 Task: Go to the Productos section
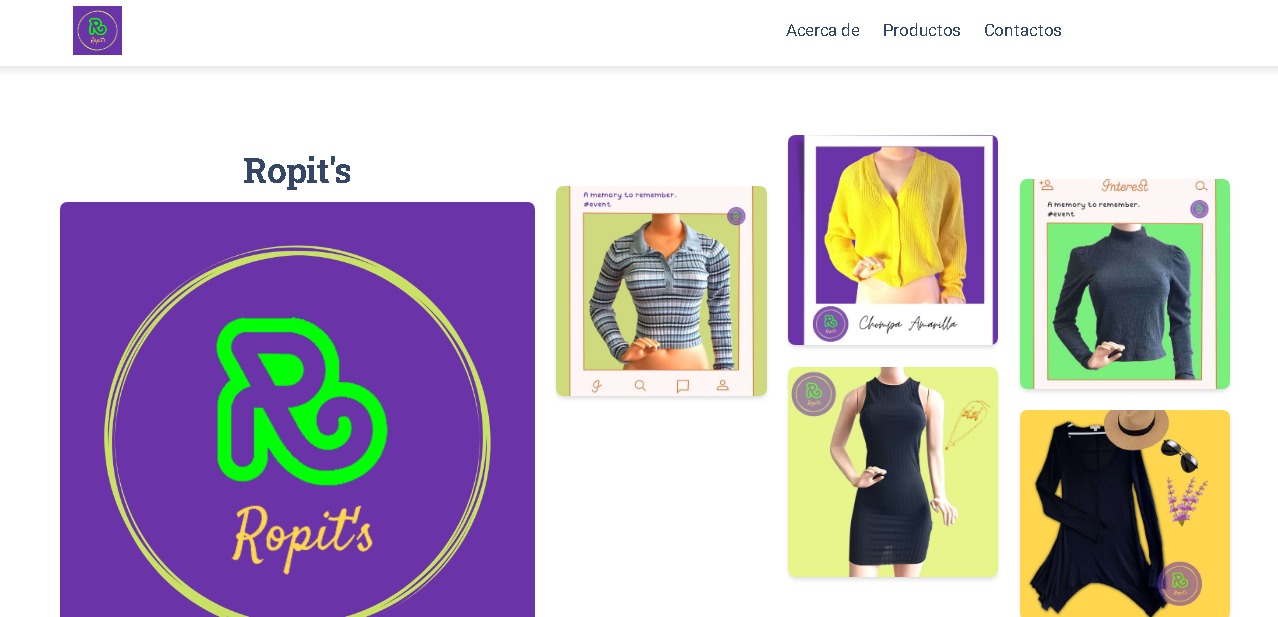tap(921, 30)
